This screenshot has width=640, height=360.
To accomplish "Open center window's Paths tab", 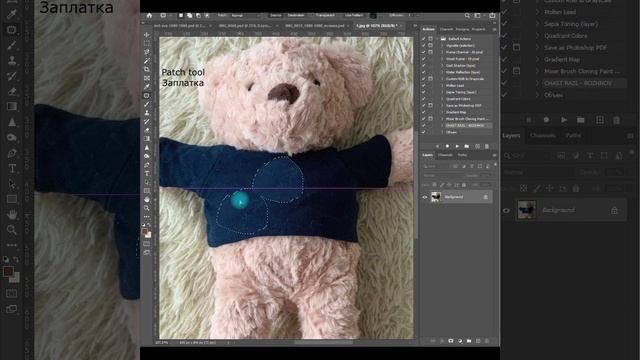I will tap(462, 155).
